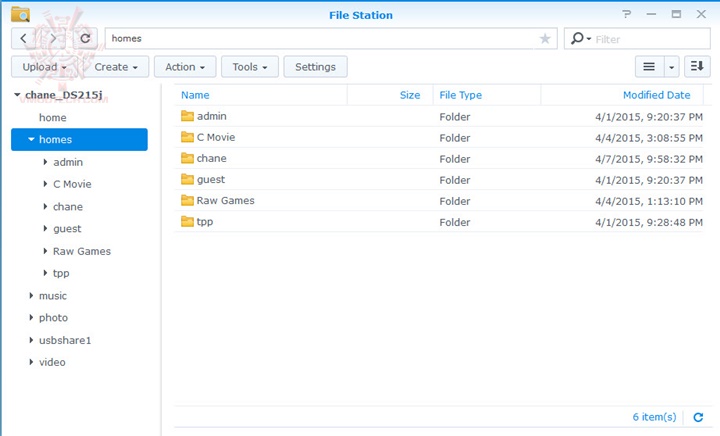Click the C Movie folder icon in list
This screenshot has height=436, width=720.
pyautogui.click(x=187, y=137)
